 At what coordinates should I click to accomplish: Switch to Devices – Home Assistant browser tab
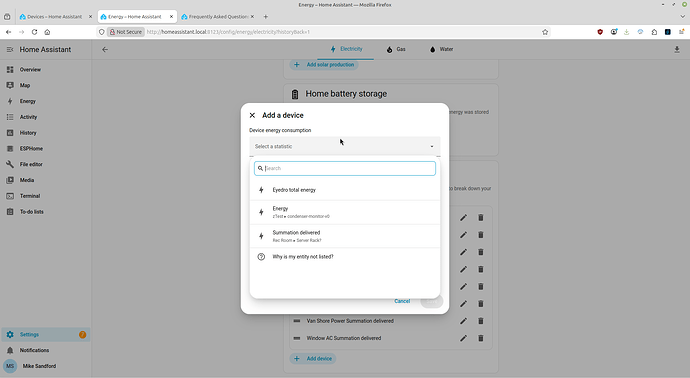[x=55, y=17]
